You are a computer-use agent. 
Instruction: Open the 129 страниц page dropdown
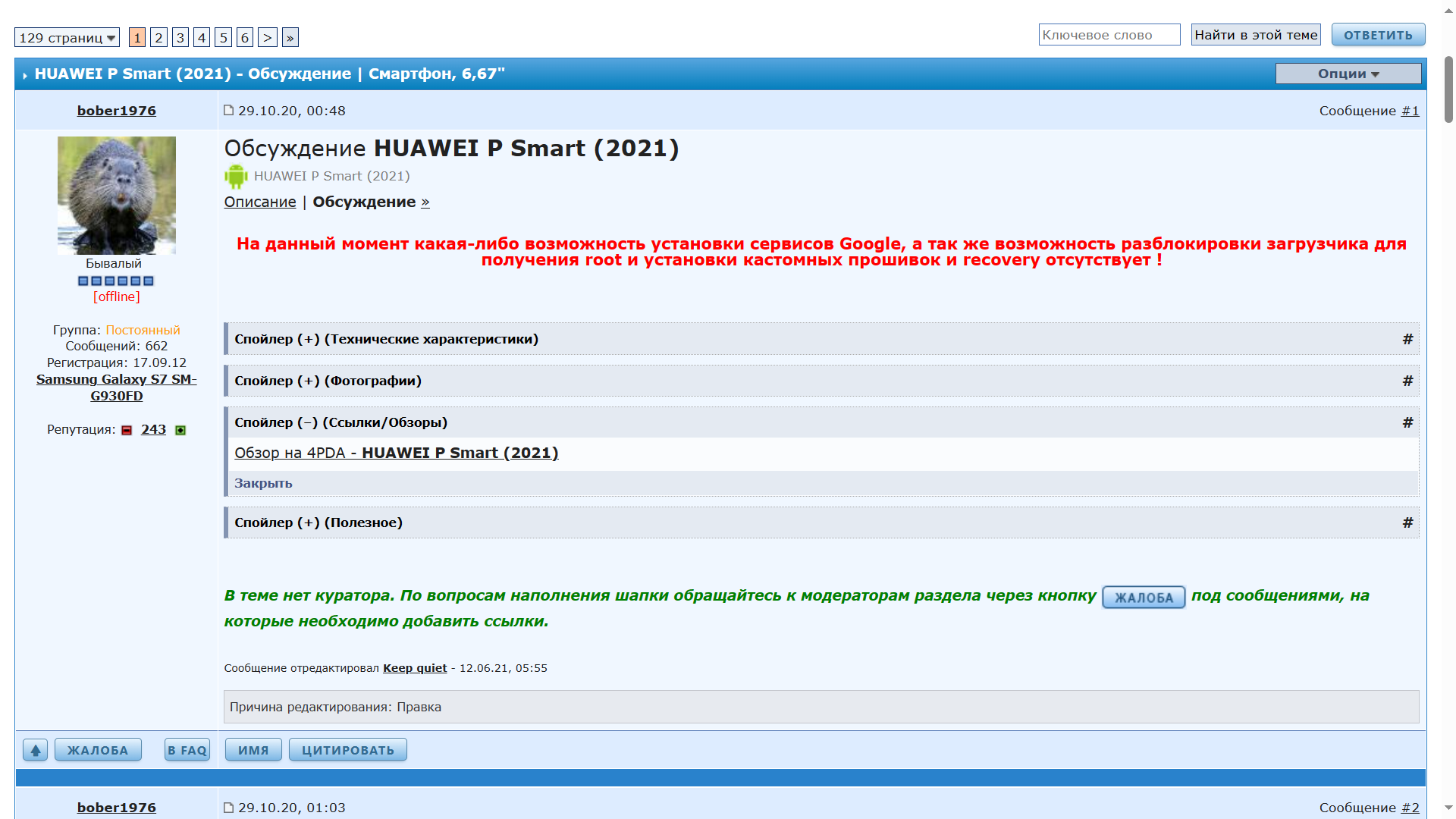[x=67, y=37]
